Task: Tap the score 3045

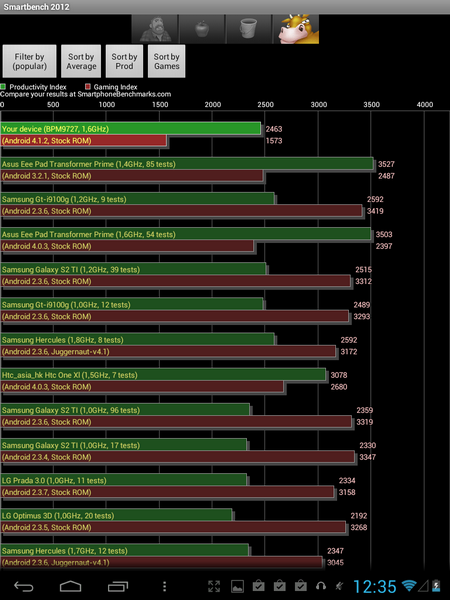Action: click(335, 562)
